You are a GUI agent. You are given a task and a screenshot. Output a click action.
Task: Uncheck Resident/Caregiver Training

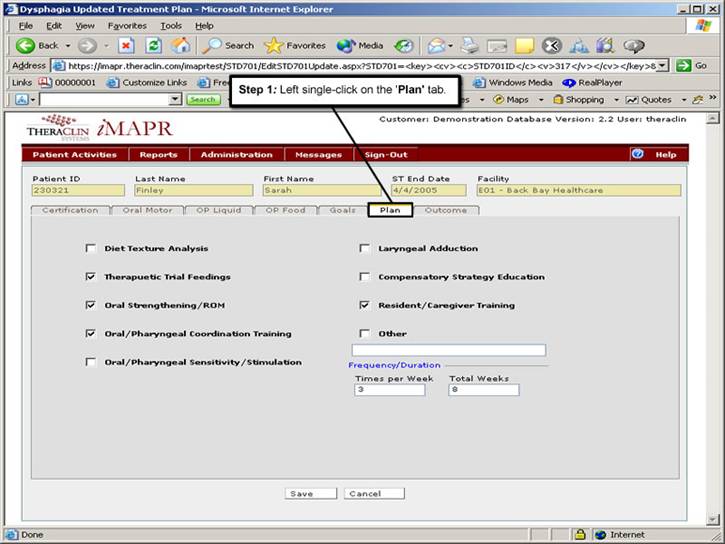point(365,305)
